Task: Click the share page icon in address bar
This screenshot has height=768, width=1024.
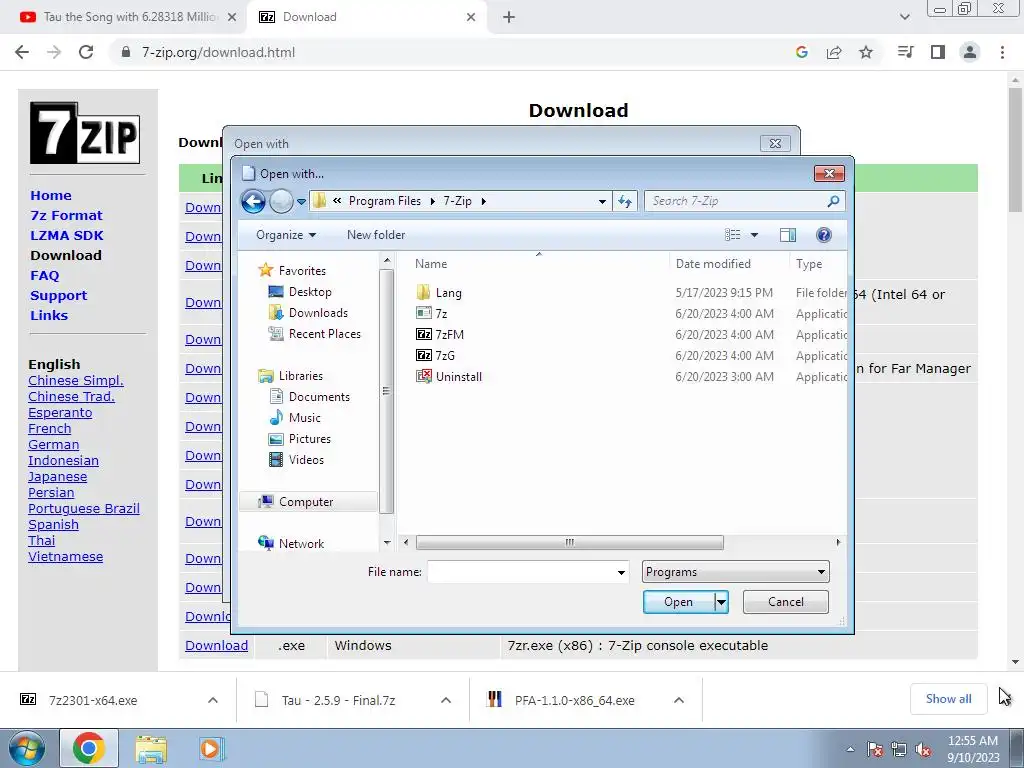Action: (834, 52)
